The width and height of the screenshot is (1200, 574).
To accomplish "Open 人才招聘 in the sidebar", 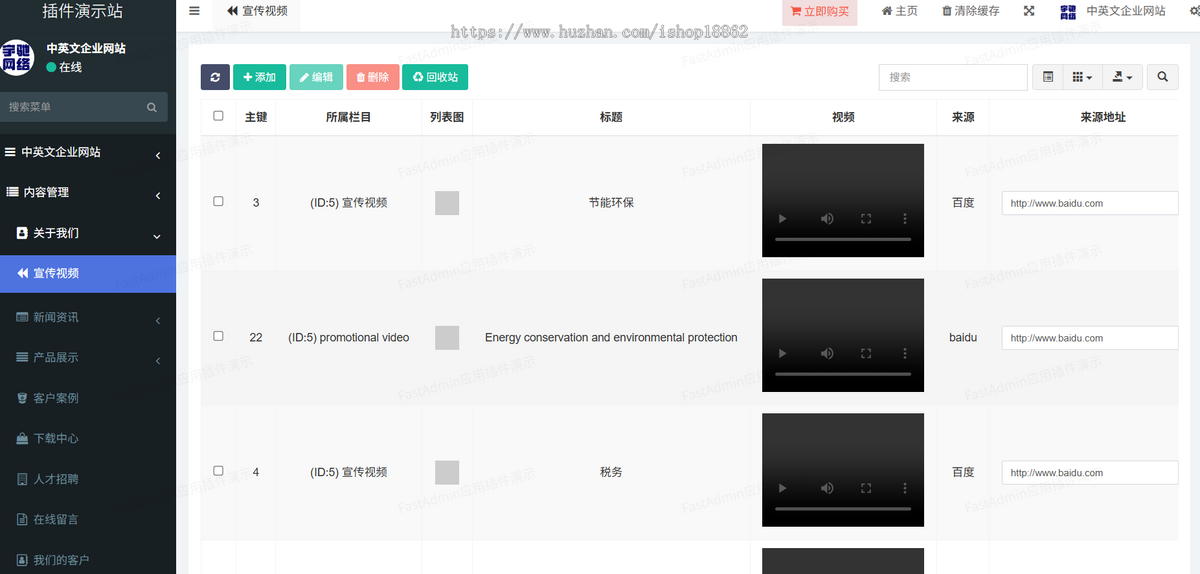I will (x=88, y=479).
